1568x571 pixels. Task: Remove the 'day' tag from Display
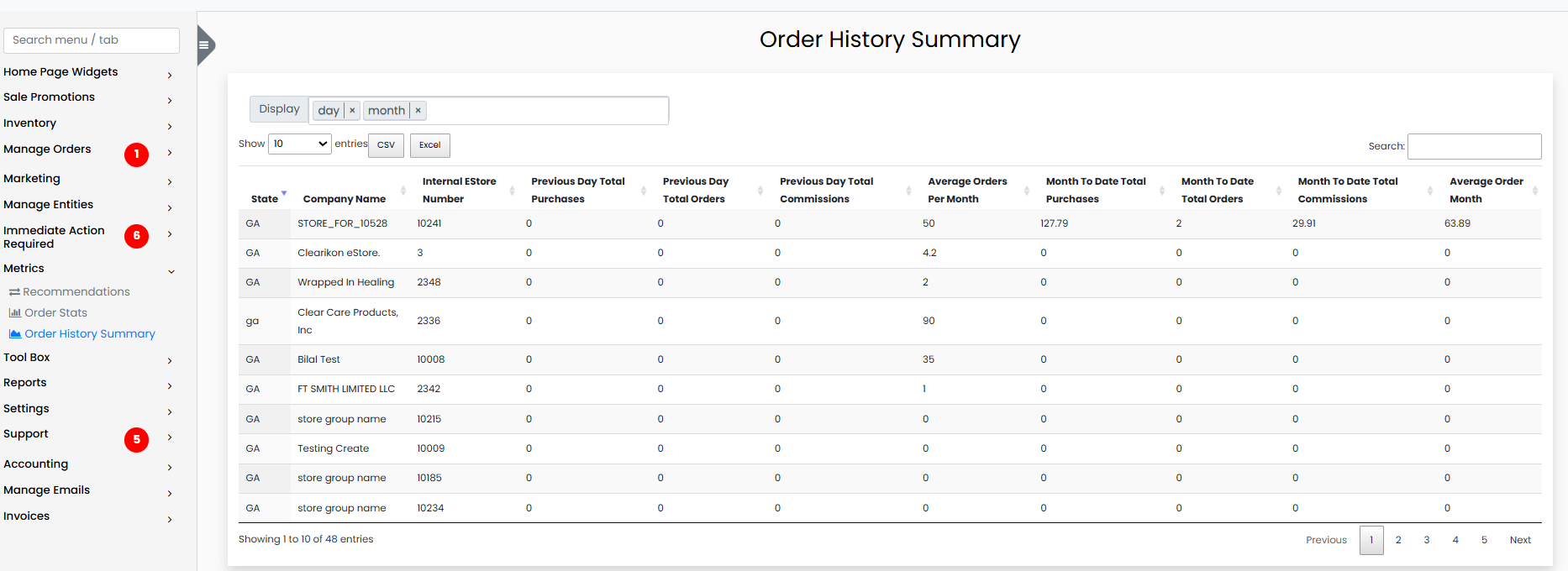(x=352, y=111)
